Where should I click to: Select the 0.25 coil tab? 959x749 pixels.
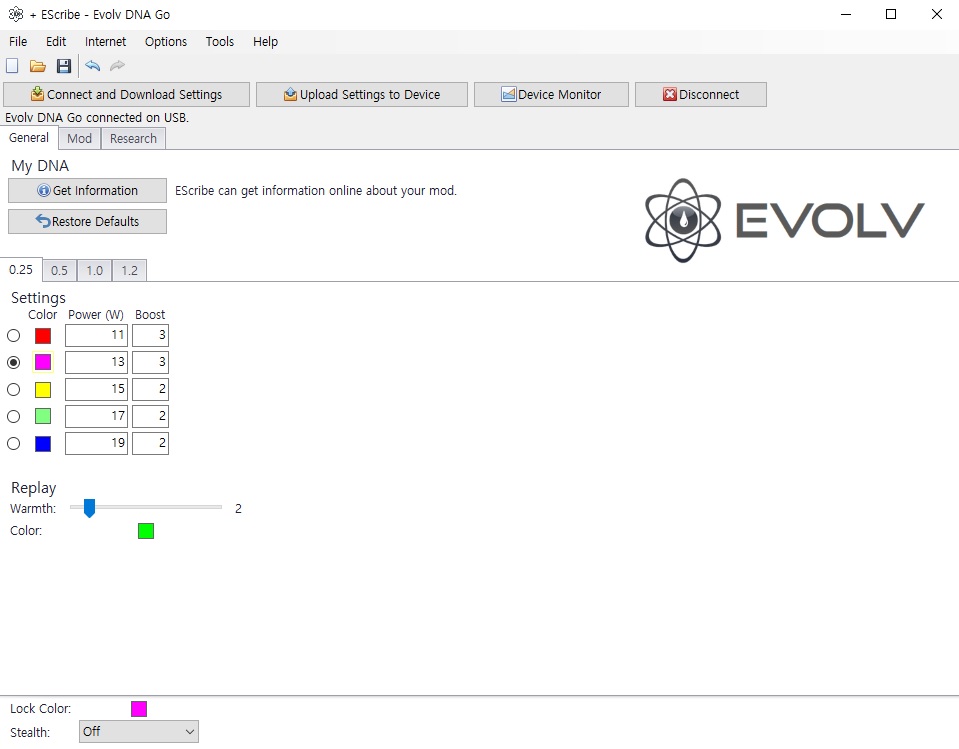21,270
